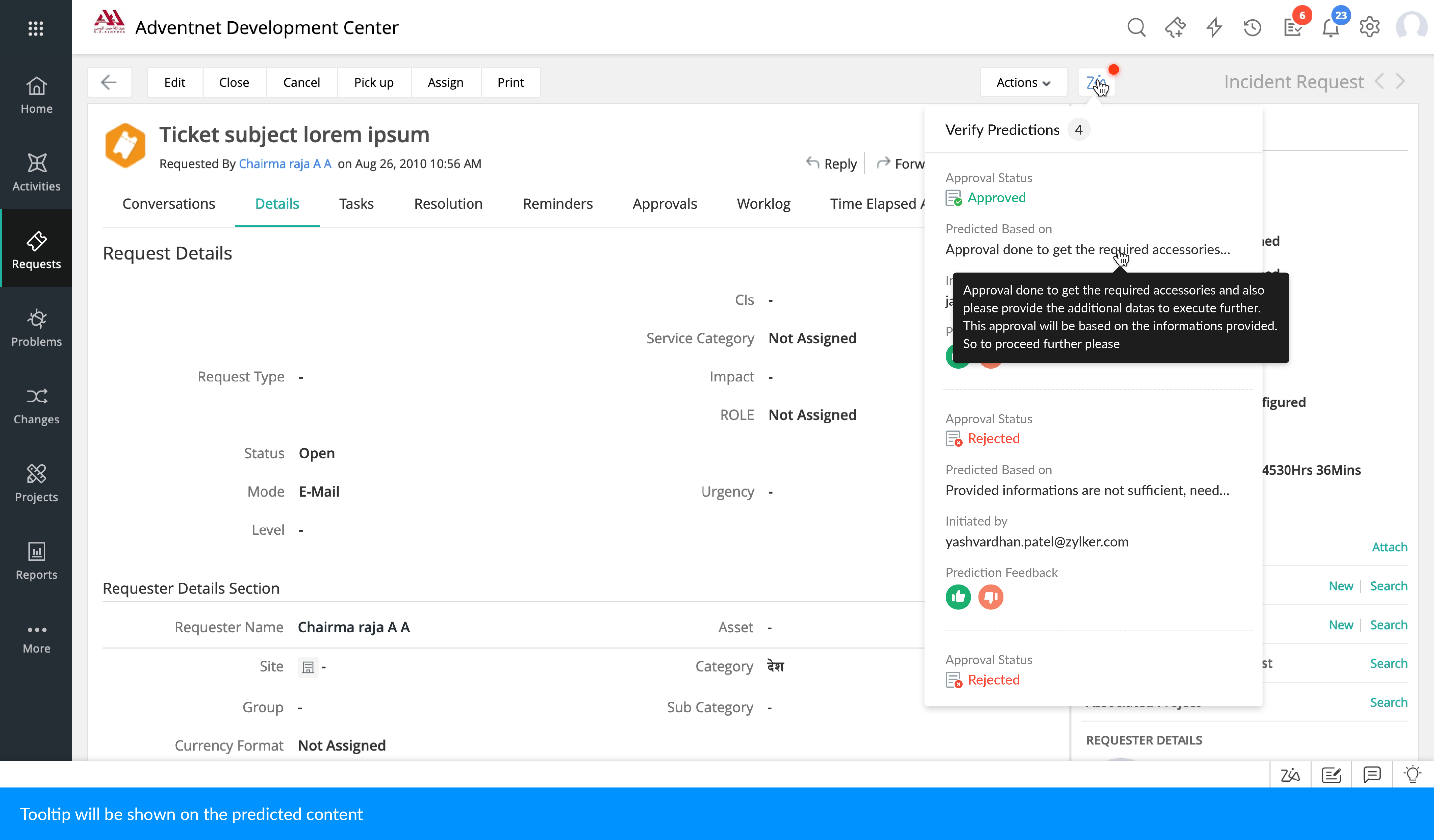Open Zia icon in bottom bar
The height and width of the screenshot is (840, 1434).
tap(1290, 774)
